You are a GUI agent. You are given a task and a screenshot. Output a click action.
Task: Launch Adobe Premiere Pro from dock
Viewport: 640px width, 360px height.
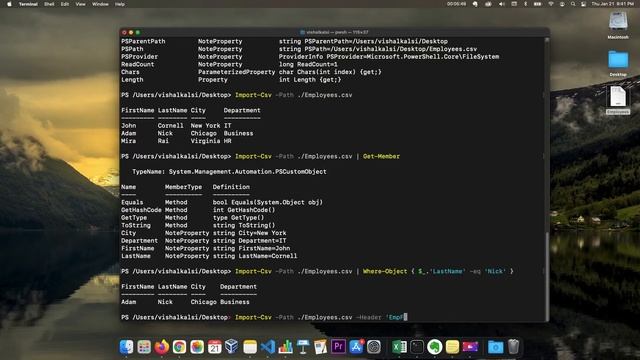point(338,347)
